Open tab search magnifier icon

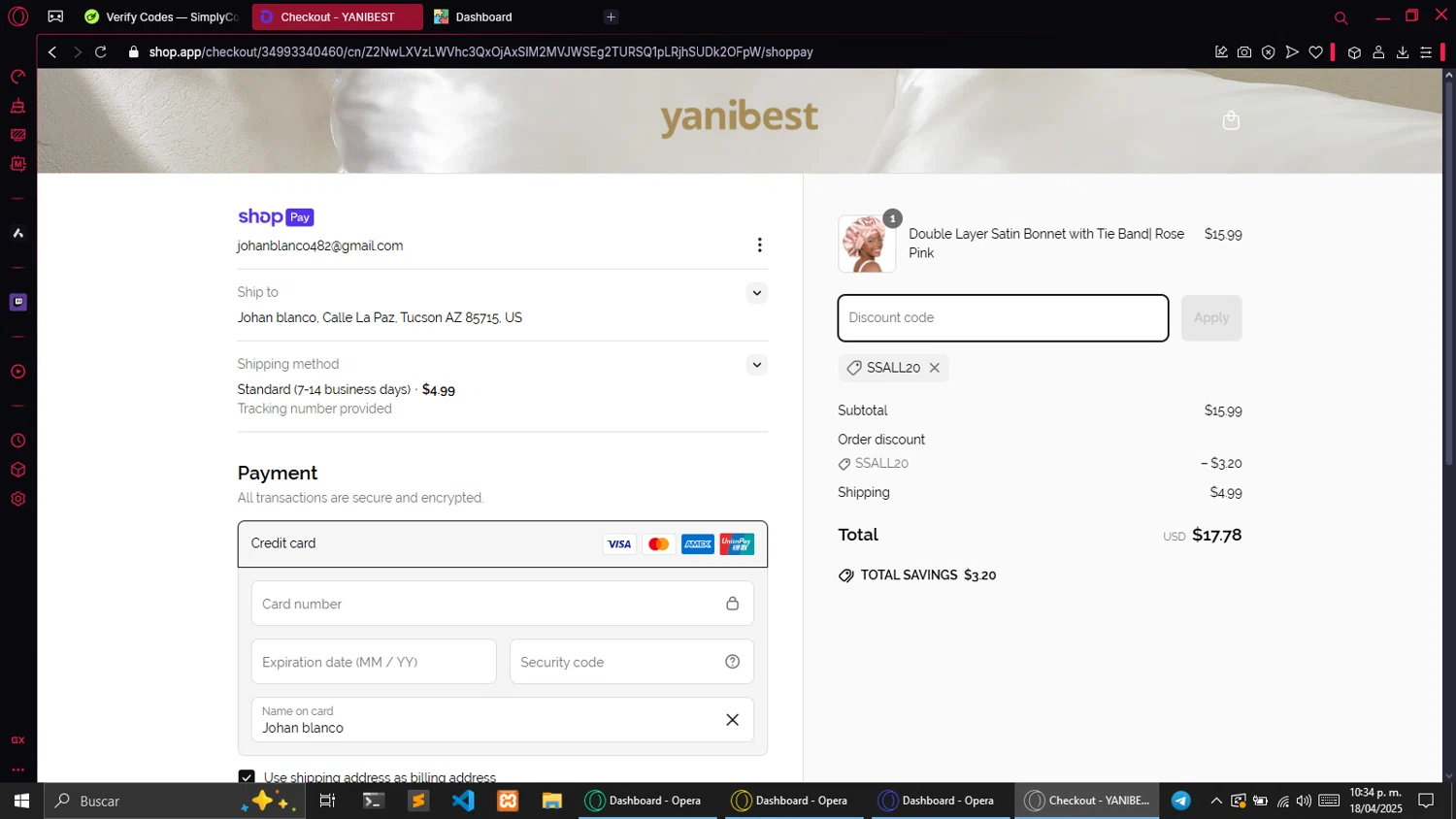pyautogui.click(x=1340, y=17)
